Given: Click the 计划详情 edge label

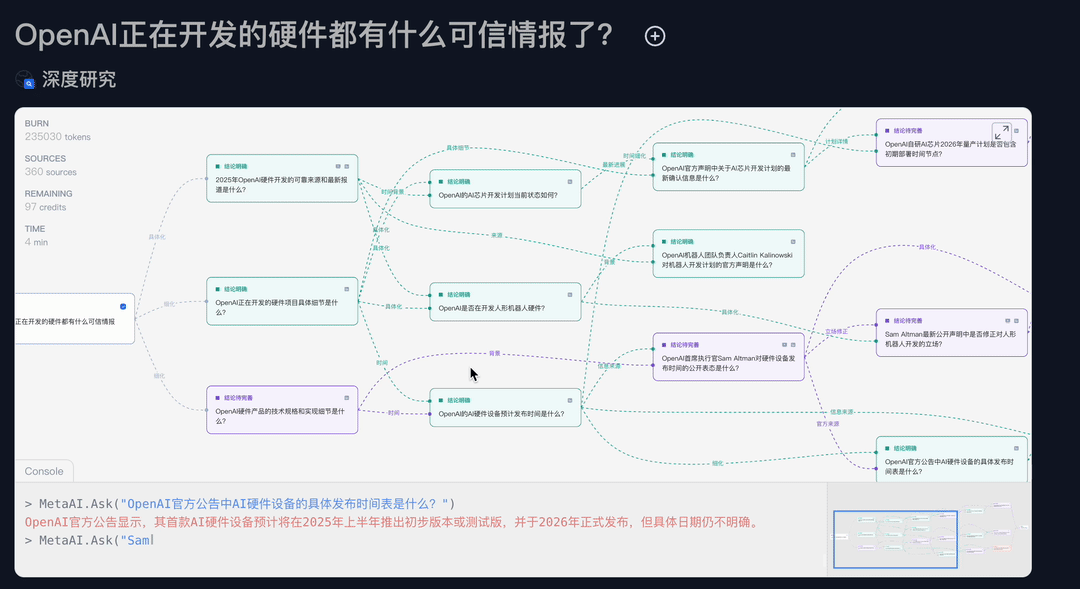Looking at the screenshot, I should pos(836,141).
